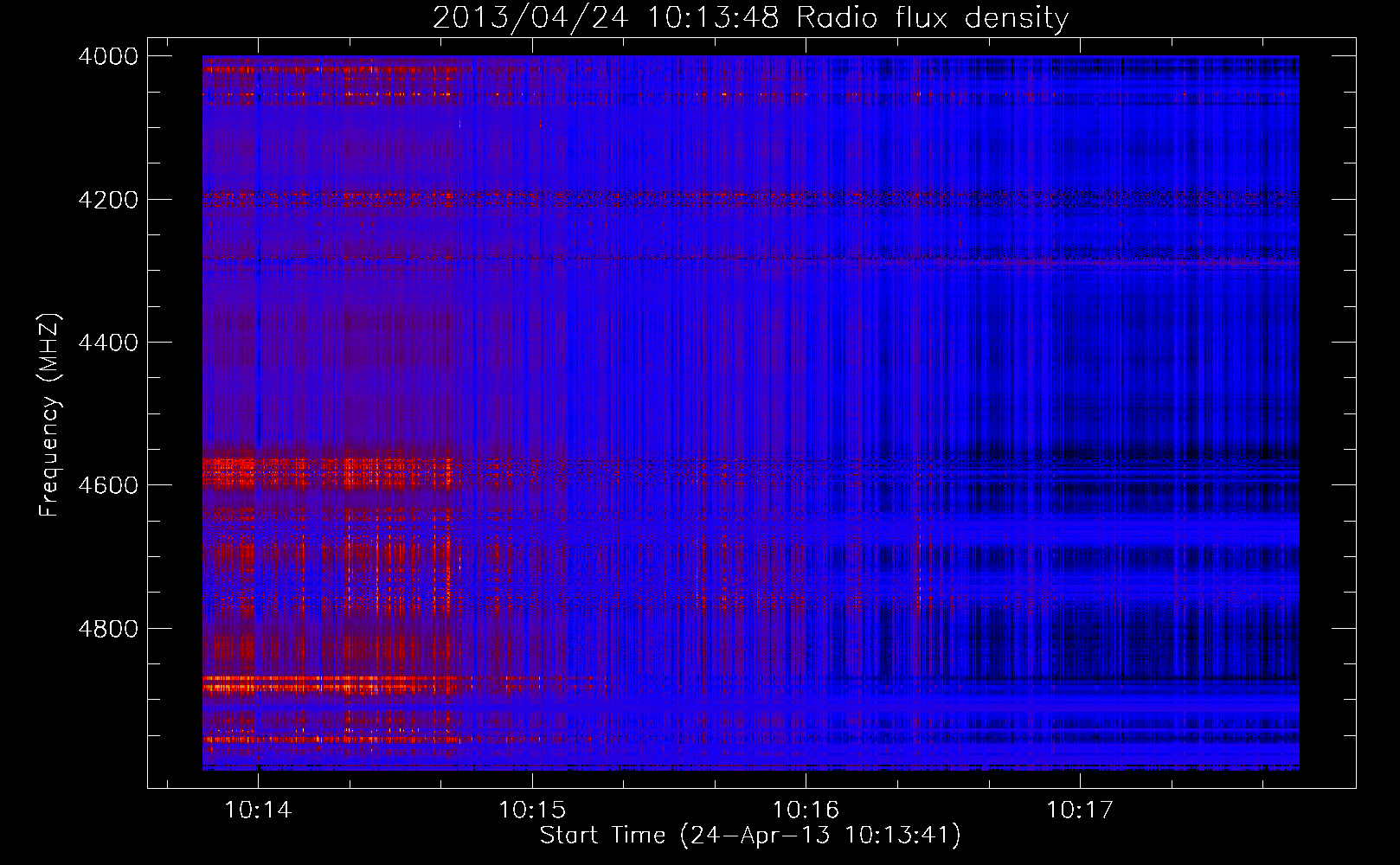Click the 4800 frequency tick label
The height and width of the screenshot is (865, 1400).
click(x=108, y=629)
